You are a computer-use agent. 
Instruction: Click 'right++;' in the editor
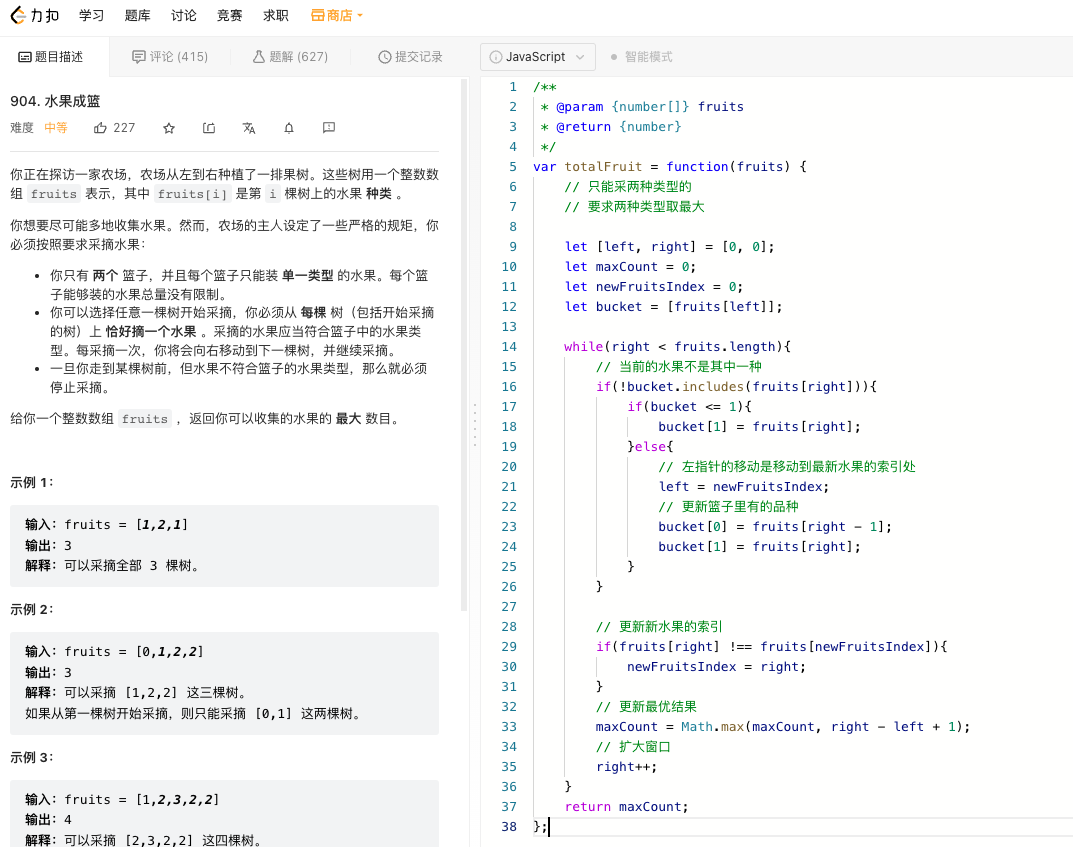626,767
